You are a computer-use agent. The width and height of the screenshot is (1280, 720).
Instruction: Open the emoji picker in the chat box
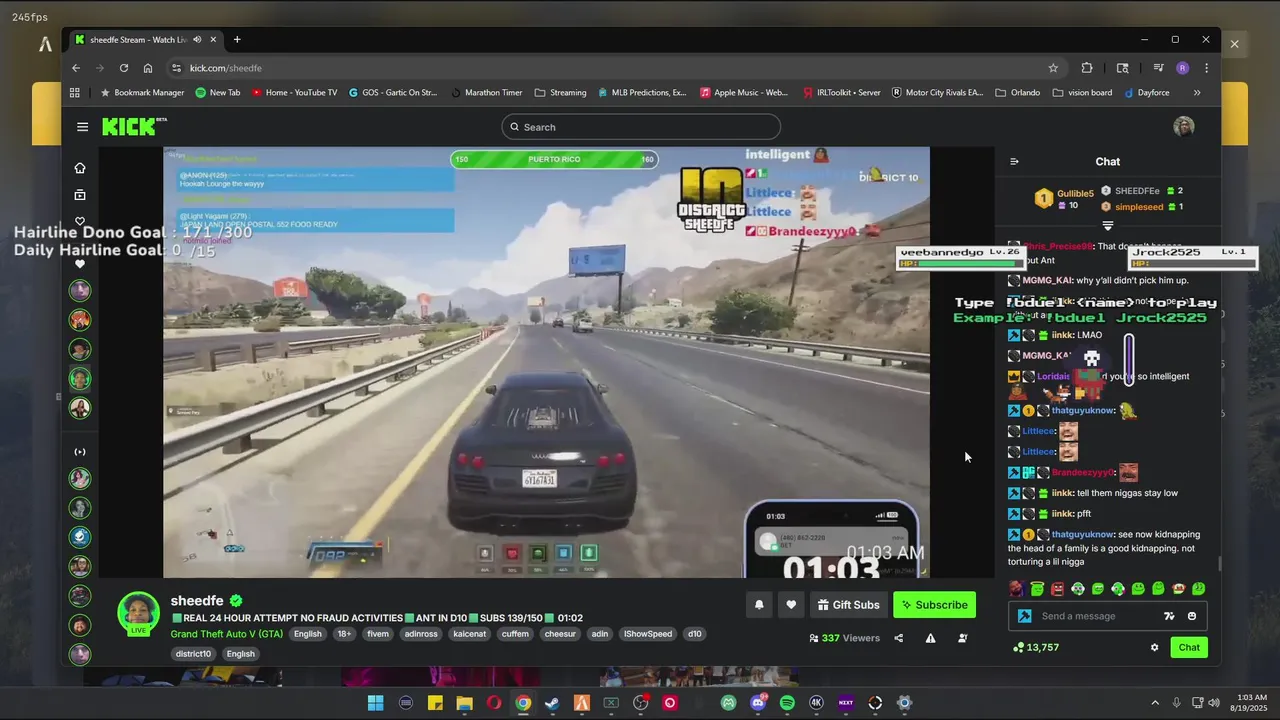click(x=1192, y=616)
